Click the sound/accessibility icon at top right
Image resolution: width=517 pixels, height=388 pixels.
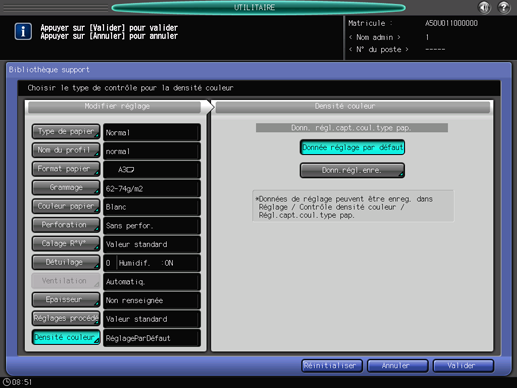(484, 7)
